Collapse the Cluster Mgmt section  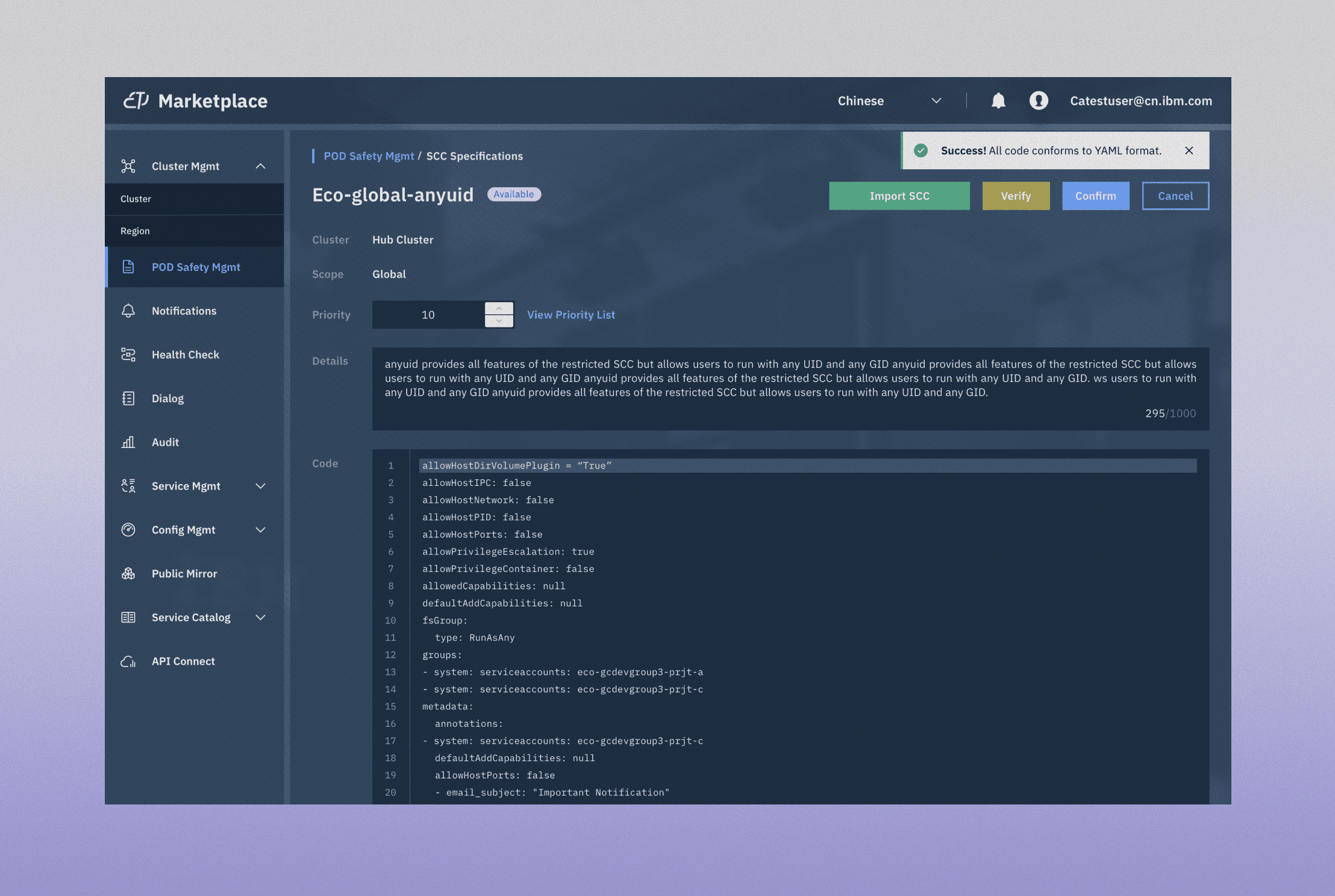point(260,166)
